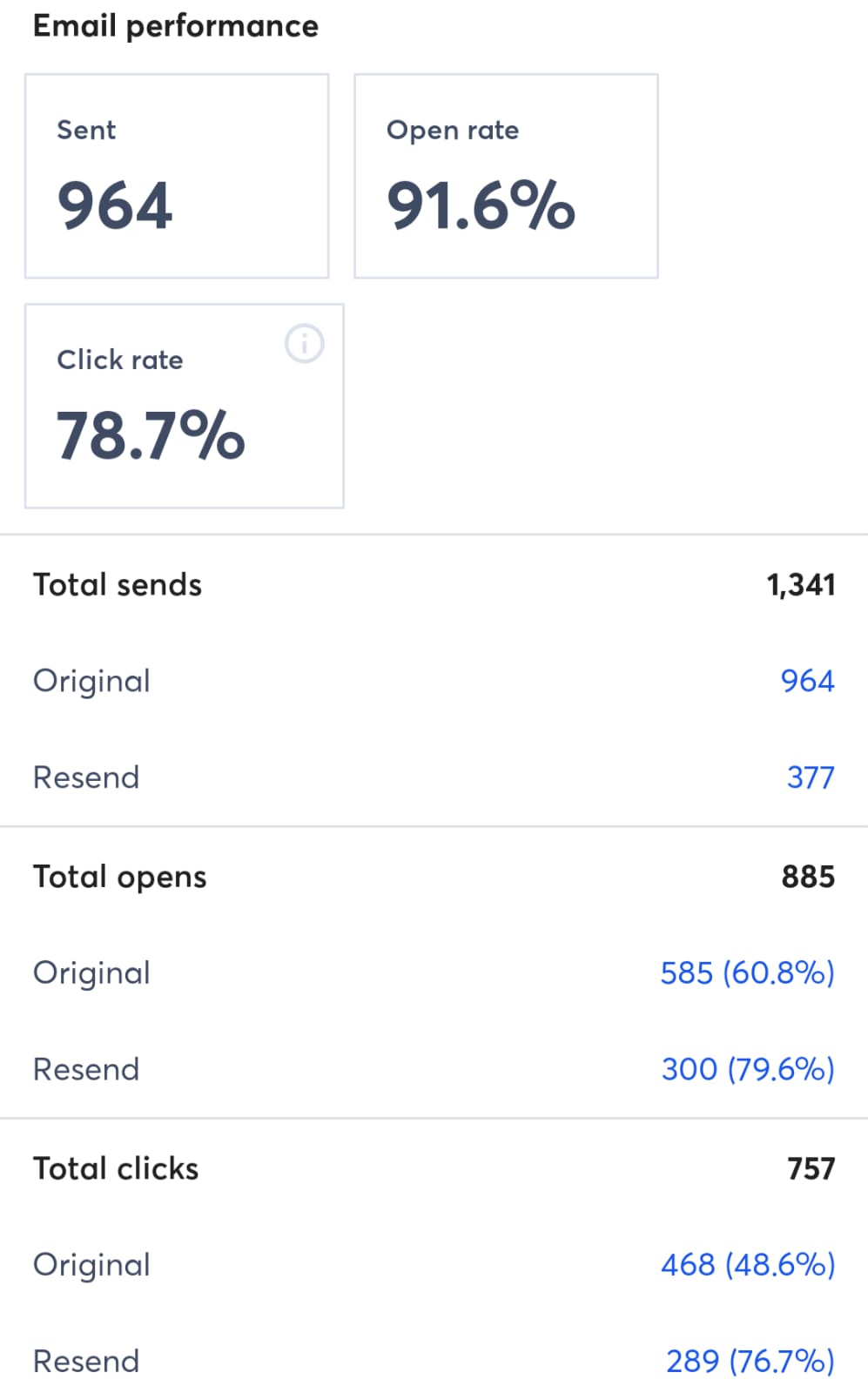Click Original opens value 585
This screenshot has height=1393, width=868.
(x=745, y=972)
